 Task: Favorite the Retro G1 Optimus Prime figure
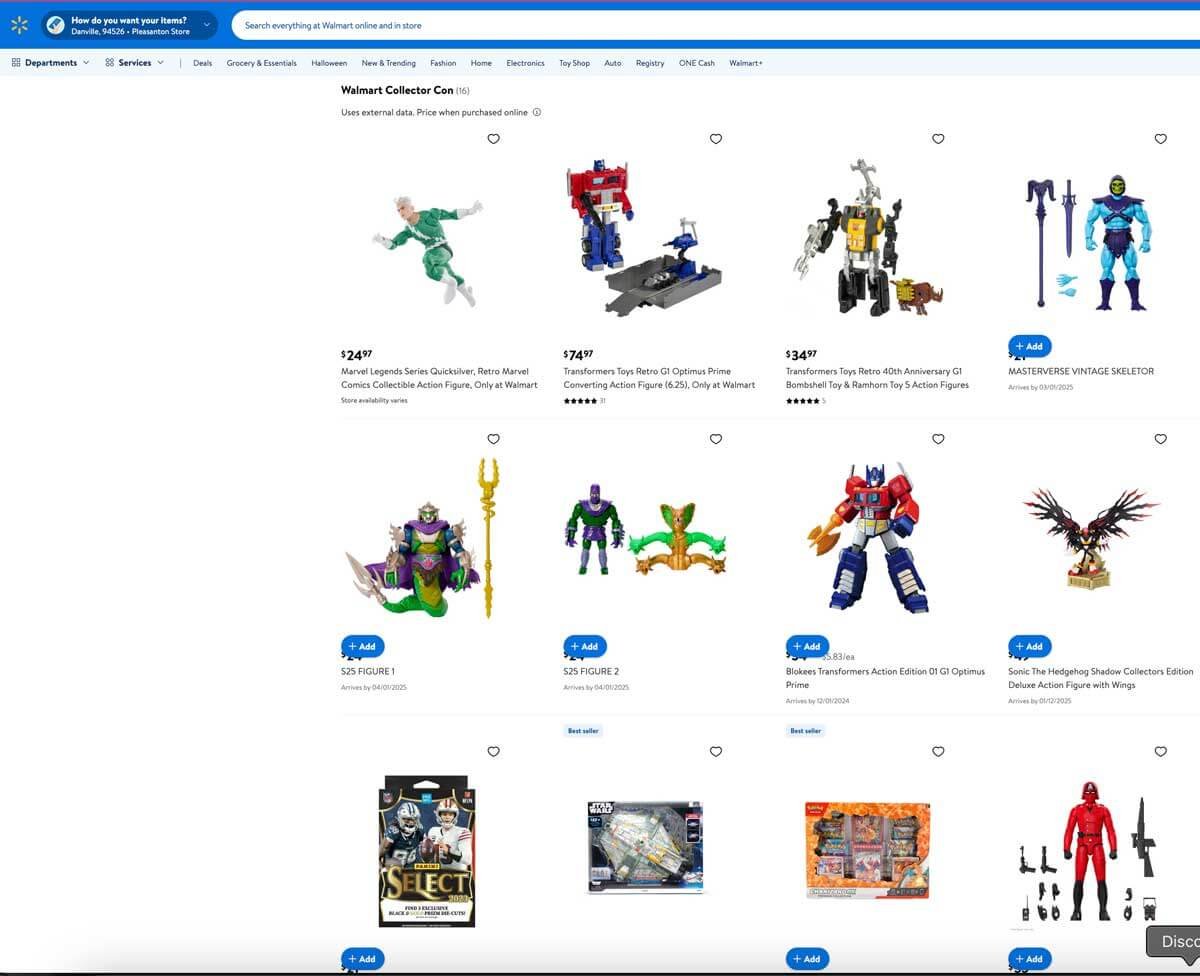tap(716, 139)
